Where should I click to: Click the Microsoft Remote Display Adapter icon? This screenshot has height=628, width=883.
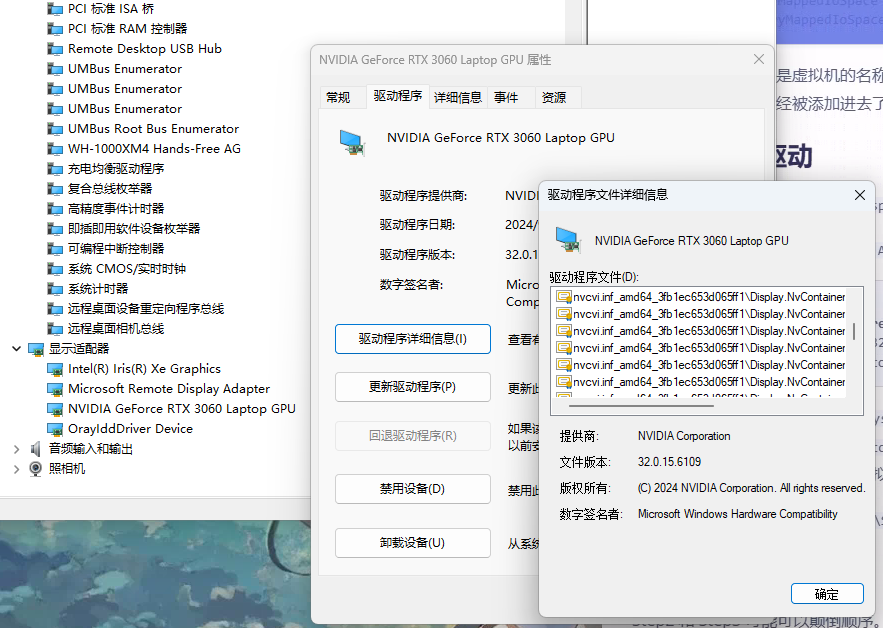pos(55,389)
